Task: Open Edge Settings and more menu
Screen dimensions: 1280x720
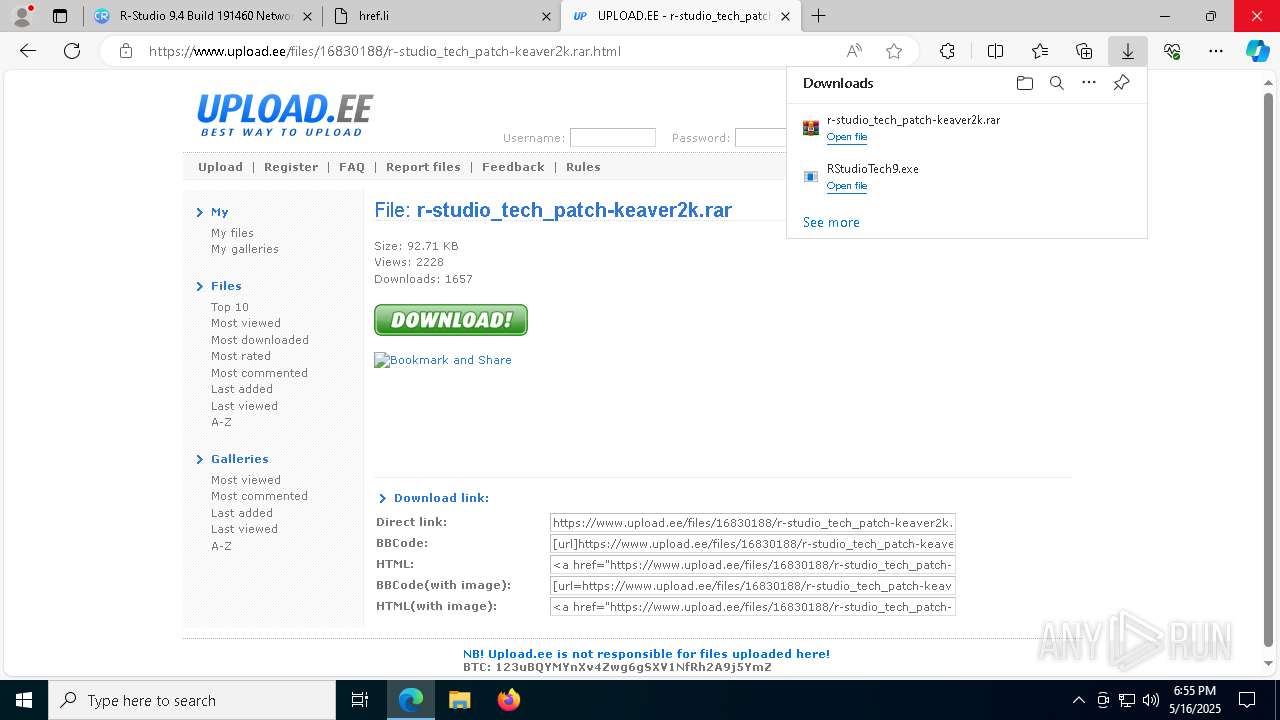Action: (x=1216, y=51)
